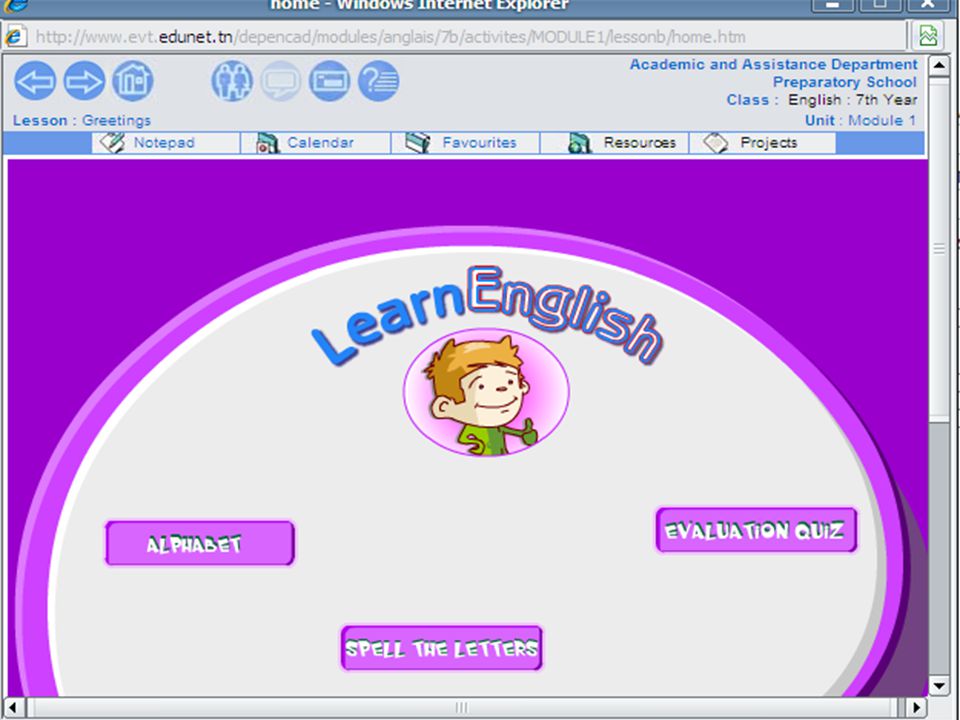
Task: Maximize the Internet Explorer window
Action: pyautogui.click(x=880, y=6)
